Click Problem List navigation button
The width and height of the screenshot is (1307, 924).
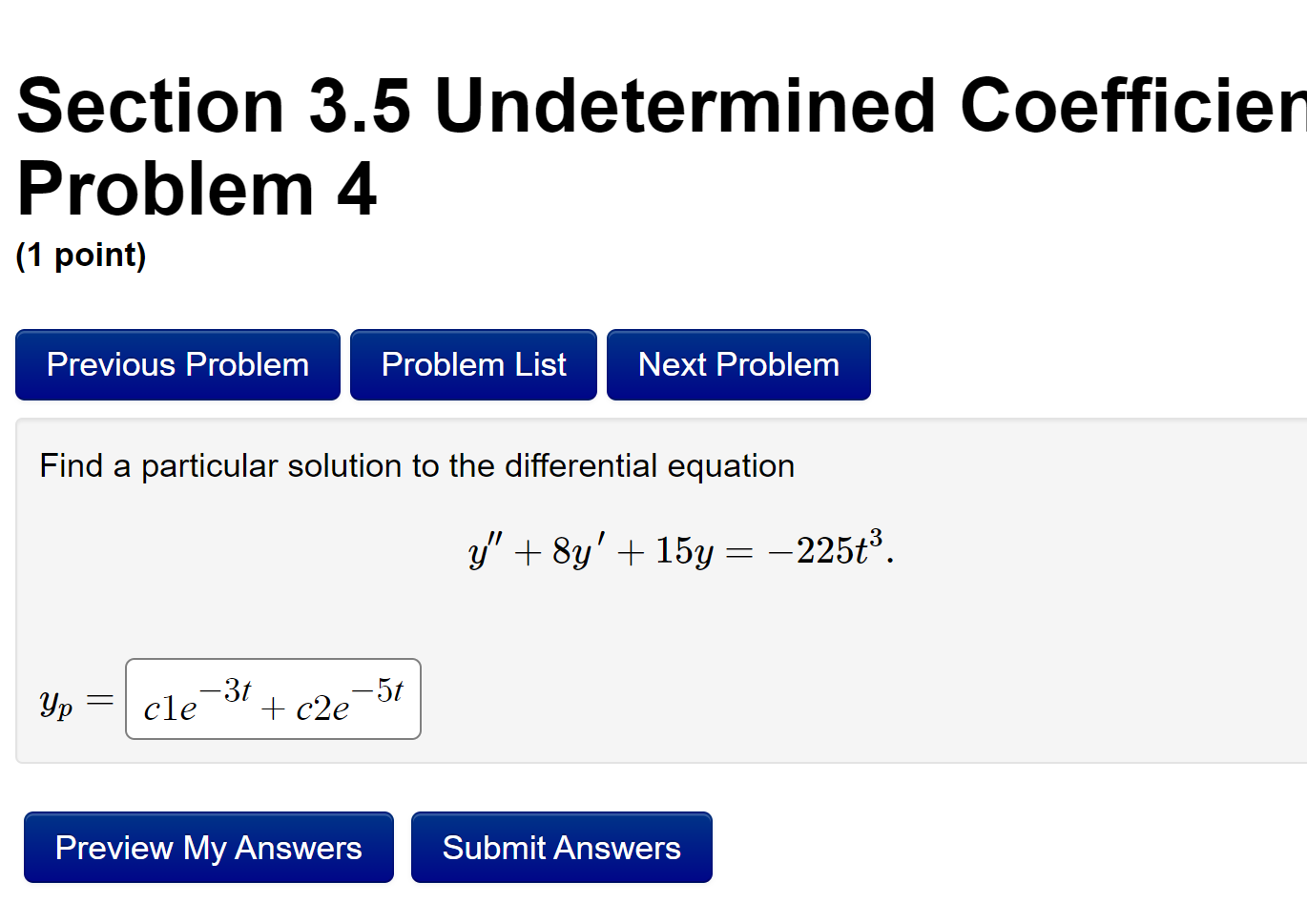(x=473, y=364)
